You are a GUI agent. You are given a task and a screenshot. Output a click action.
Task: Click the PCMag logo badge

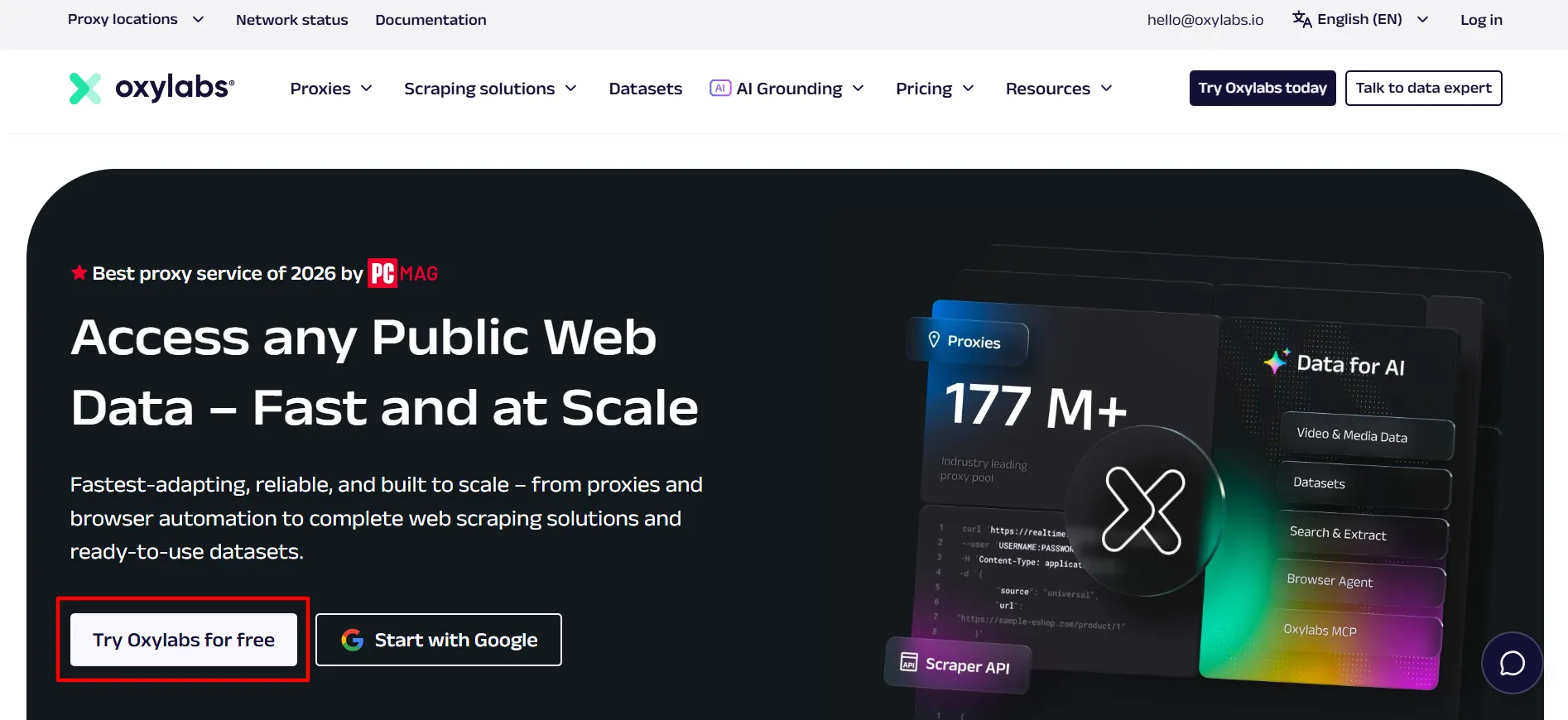(402, 273)
